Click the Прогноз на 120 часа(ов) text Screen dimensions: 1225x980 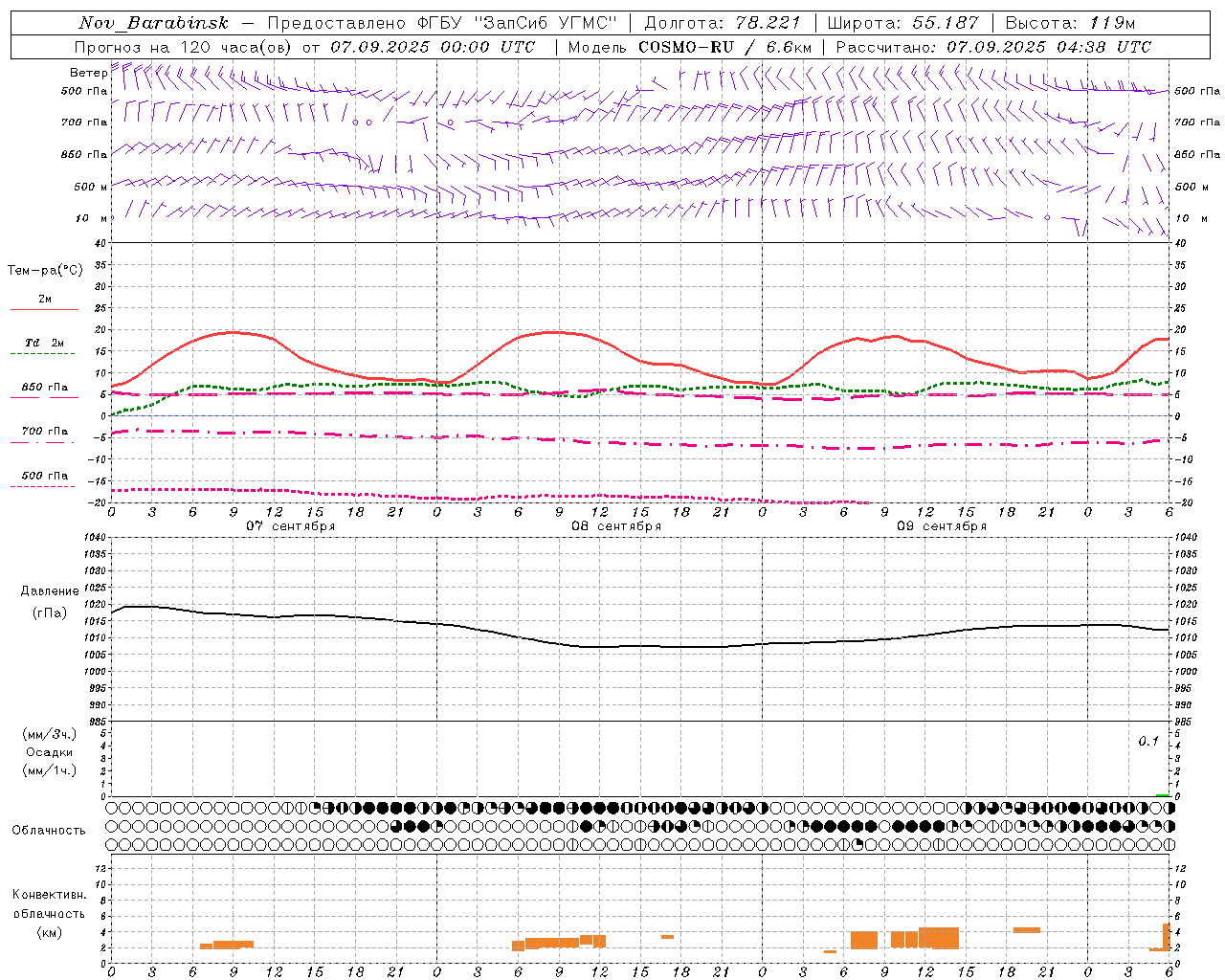(185, 47)
